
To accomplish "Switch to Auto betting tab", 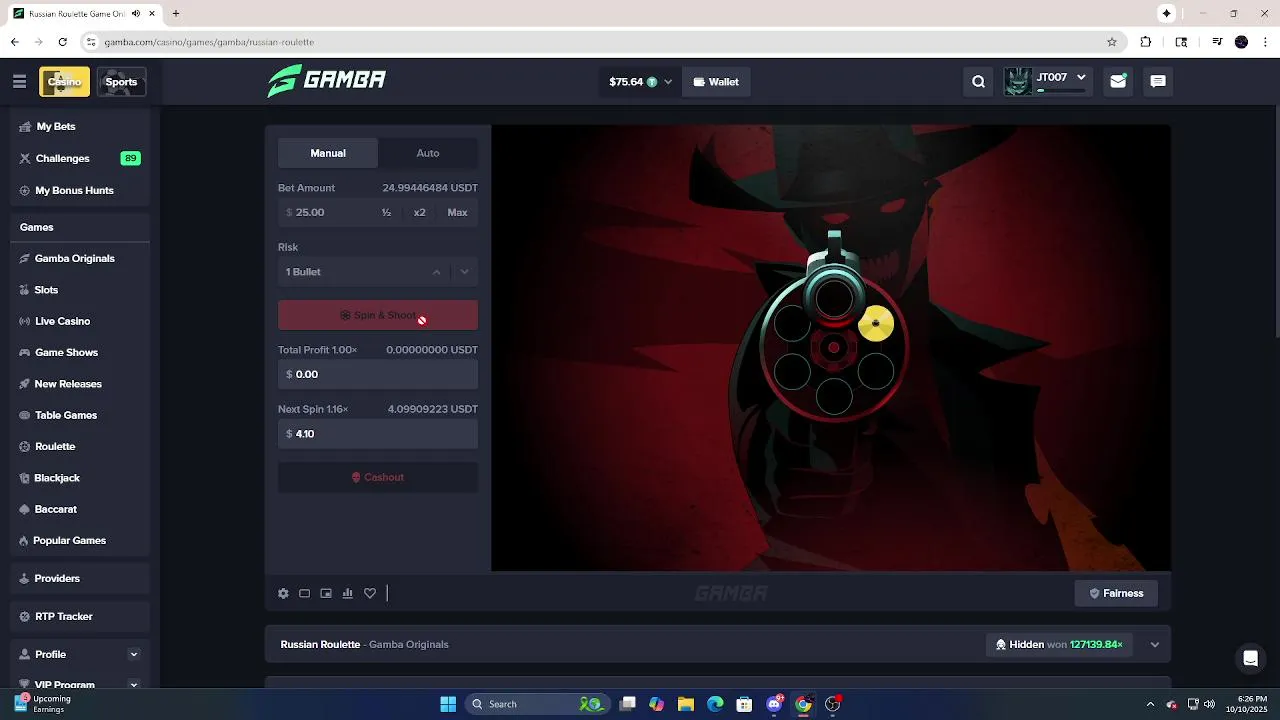I will [428, 153].
